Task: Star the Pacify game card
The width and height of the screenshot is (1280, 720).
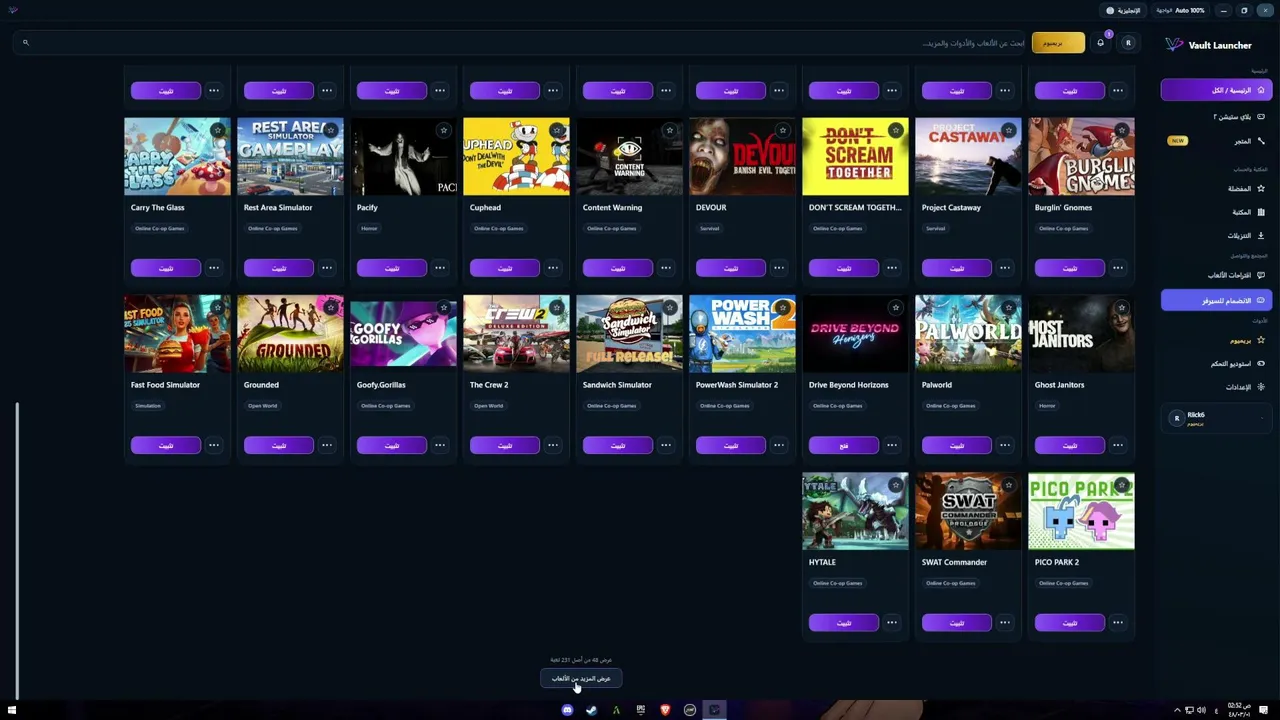Action: point(443,130)
